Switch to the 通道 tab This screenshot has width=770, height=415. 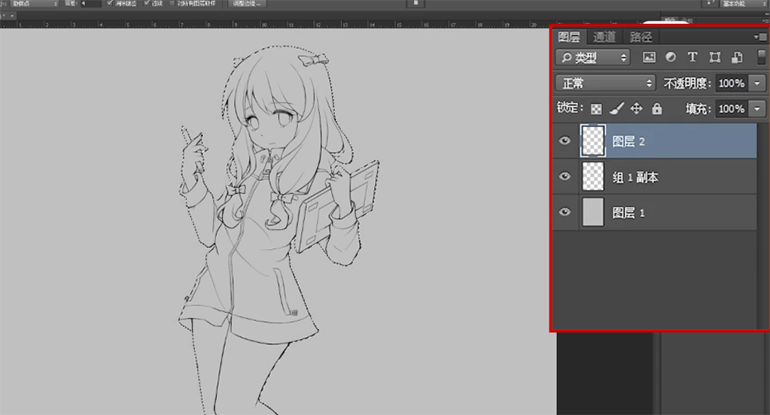click(605, 37)
